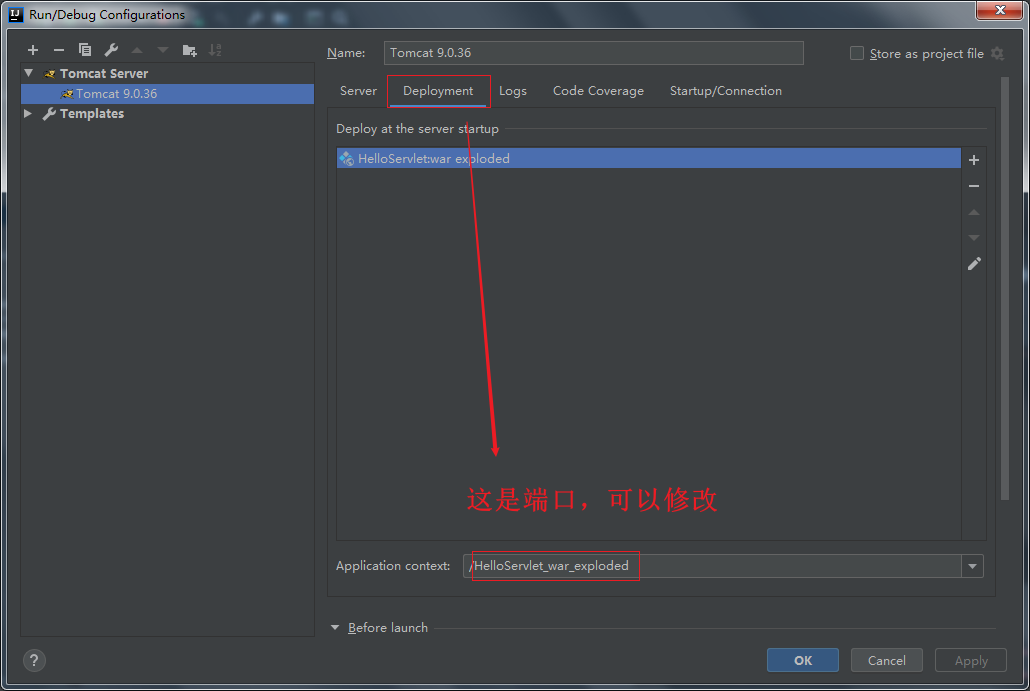Collapse the Tomcat Server tree node
The height and width of the screenshot is (691, 1030).
(28, 73)
